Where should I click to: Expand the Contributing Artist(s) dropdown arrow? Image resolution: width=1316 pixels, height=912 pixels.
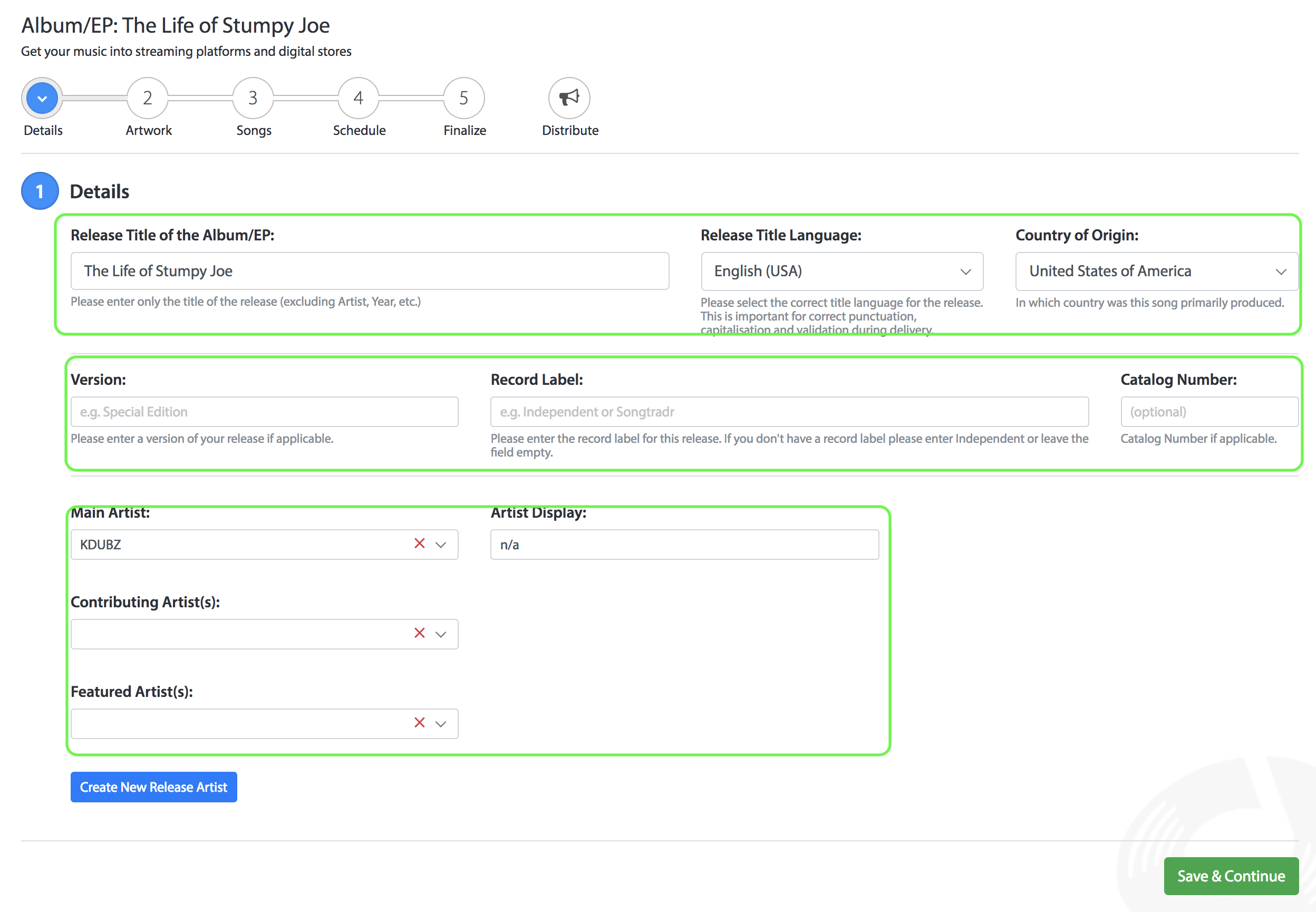click(x=441, y=635)
